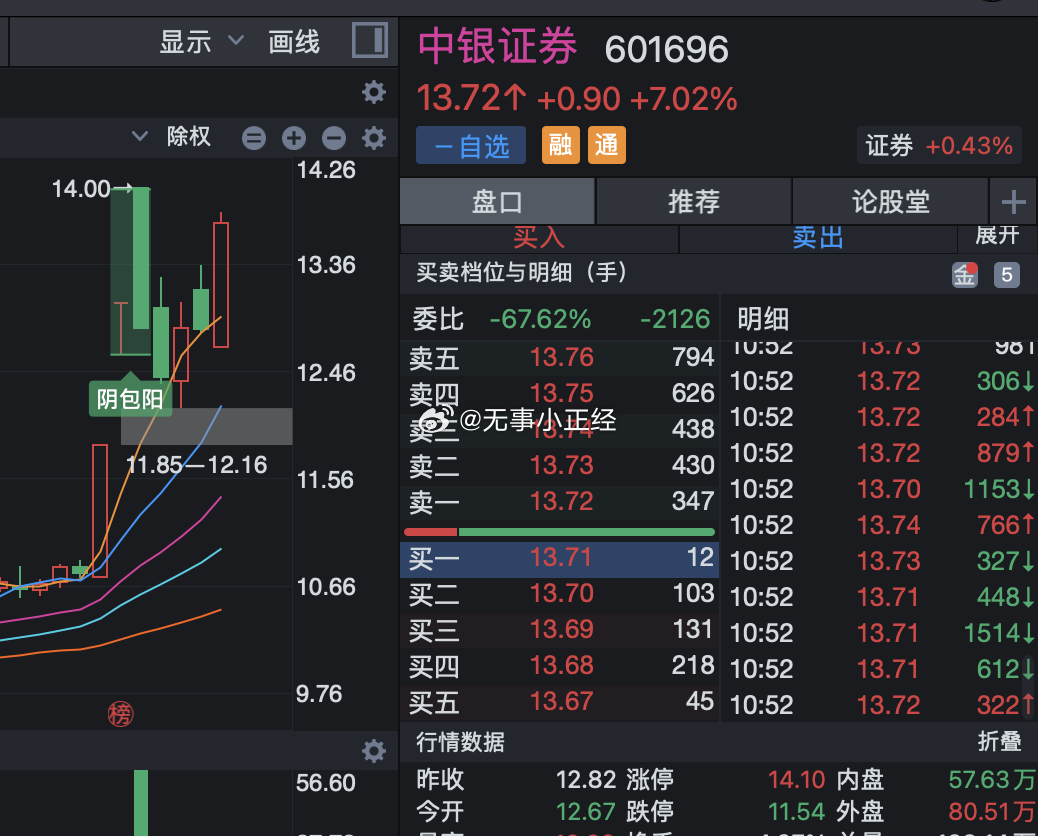Click the latest red candlestick
Viewport: 1038px width, 836px height.
tap(221, 285)
